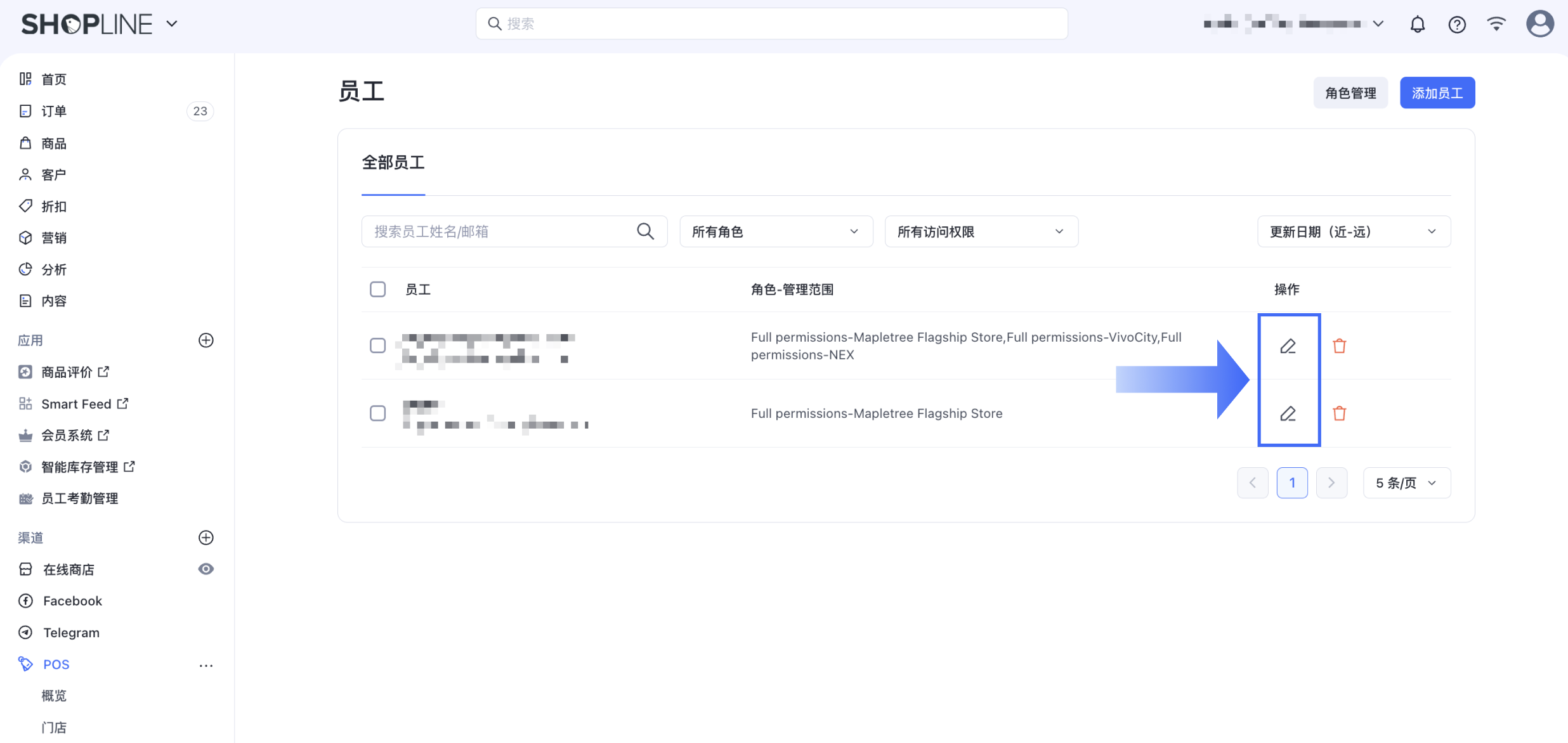This screenshot has height=743, width=1568.
Task: Tick the first employee row checkbox
Action: click(x=377, y=346)
